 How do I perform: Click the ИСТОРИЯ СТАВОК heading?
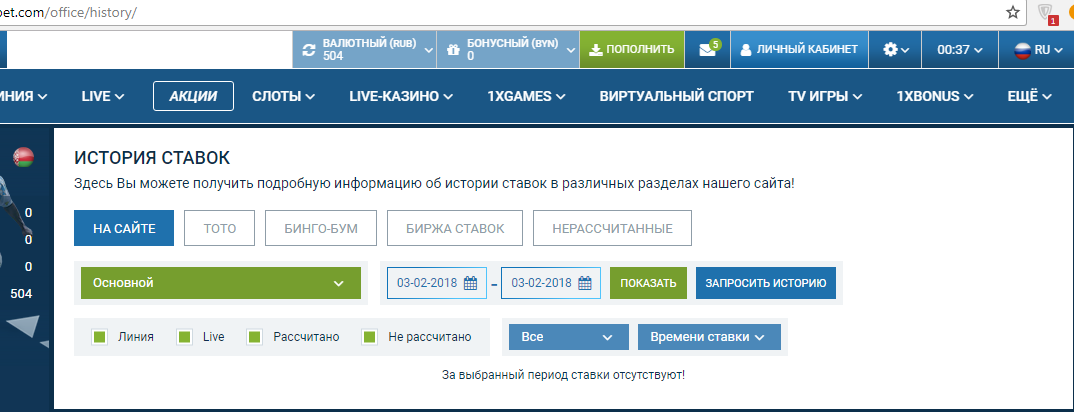(x=152, y=158)
